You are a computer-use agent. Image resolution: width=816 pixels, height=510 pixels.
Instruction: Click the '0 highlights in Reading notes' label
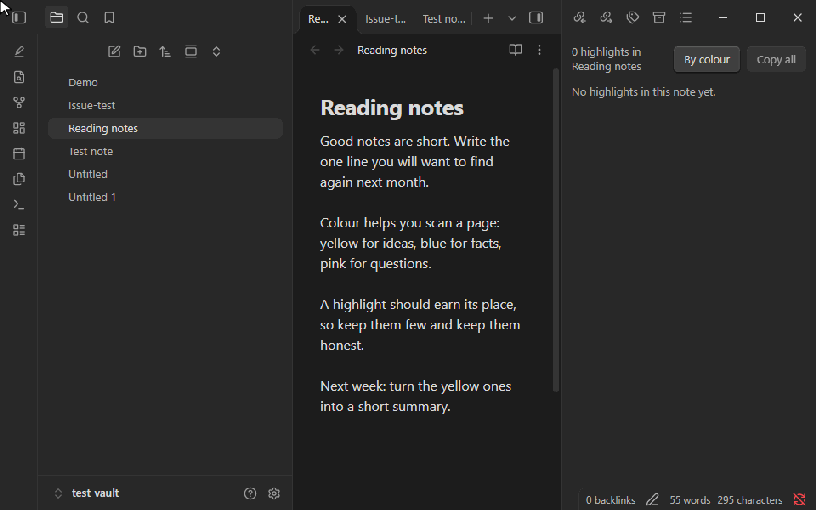pos(606,59)
